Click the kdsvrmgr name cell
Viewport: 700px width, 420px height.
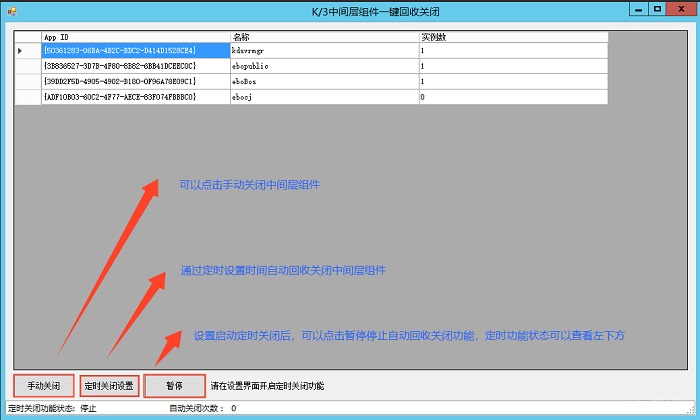pyautogui.click(x=323, y=50)
